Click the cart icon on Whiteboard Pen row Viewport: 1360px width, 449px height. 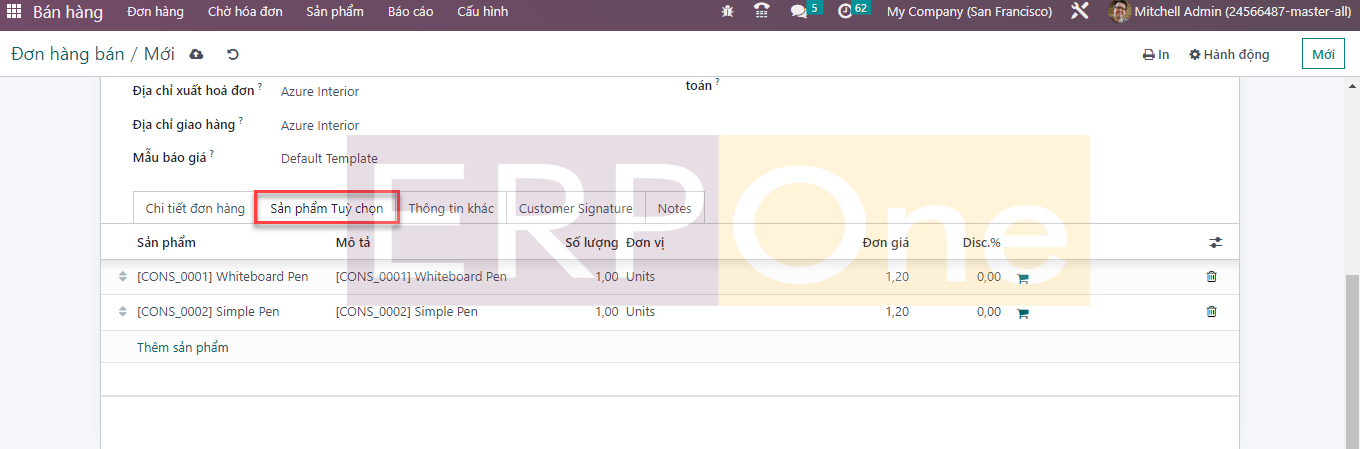click(1022, 278)
